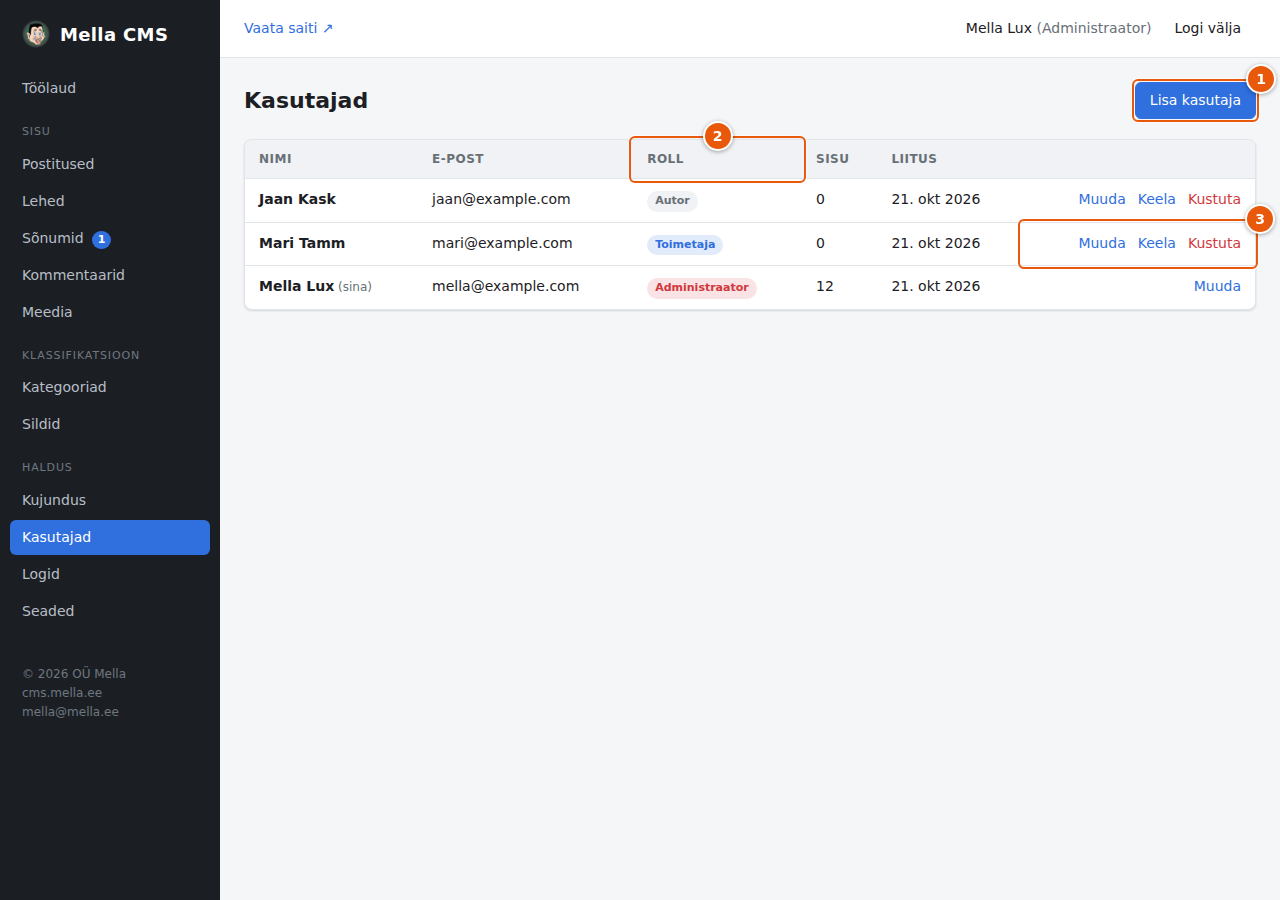
Task: Go to Kategooriad page
Action: click(110, 387)
